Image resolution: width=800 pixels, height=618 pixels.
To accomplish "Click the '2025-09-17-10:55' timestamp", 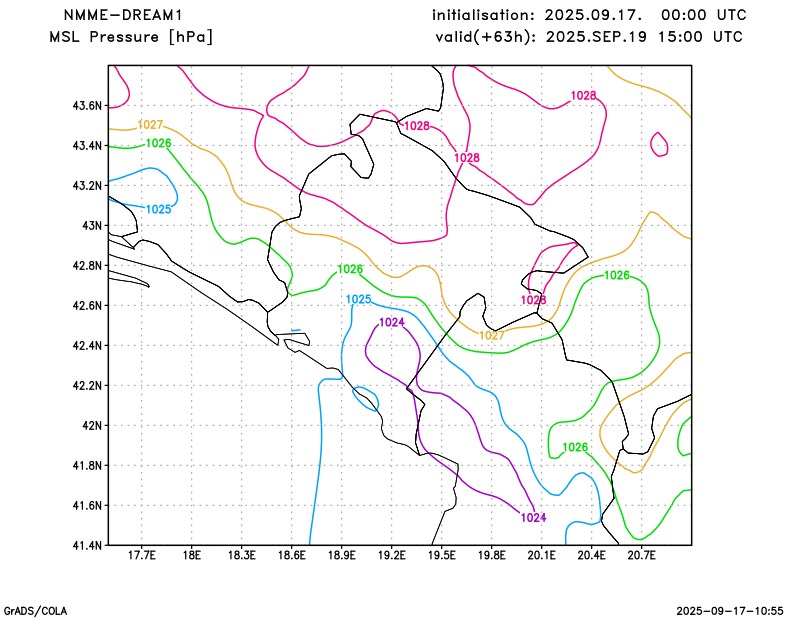I will pos(730,611).
